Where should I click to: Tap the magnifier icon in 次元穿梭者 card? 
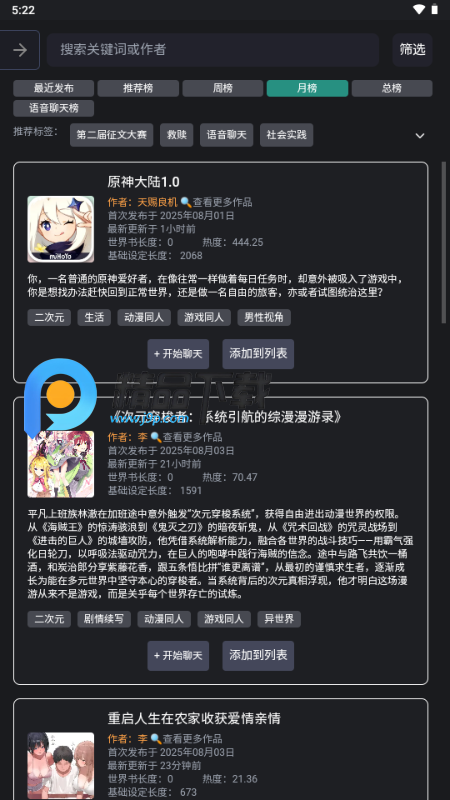[x=156, y=437]
